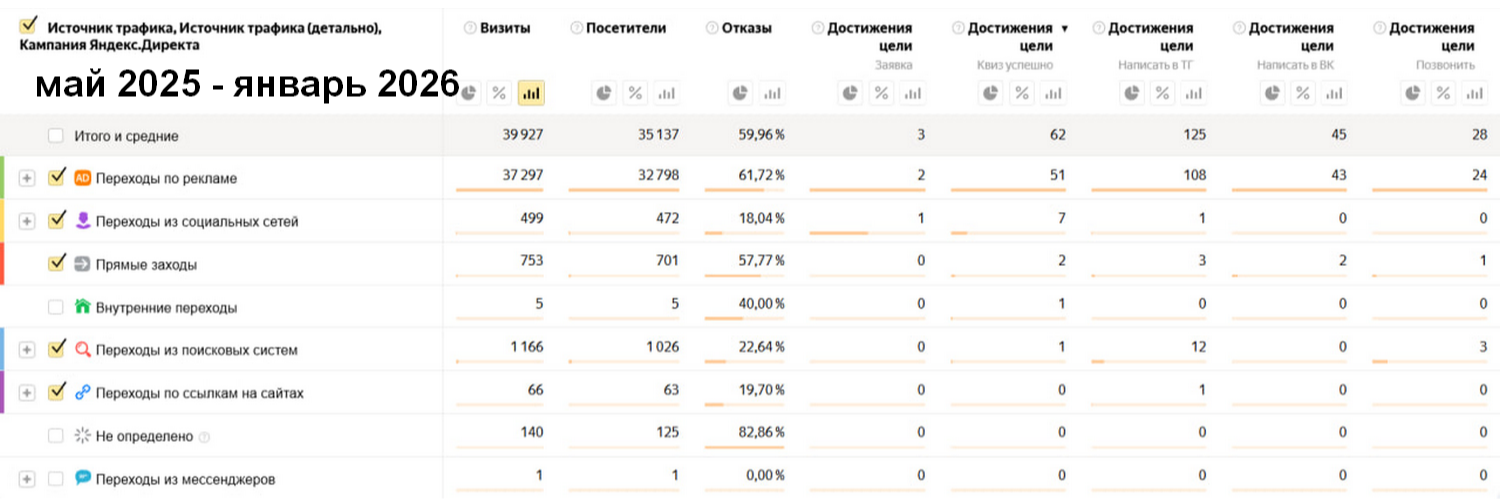Click bar chart icon under Отказы column
The height and width of the screenshot is (499, 1500).
771,93
